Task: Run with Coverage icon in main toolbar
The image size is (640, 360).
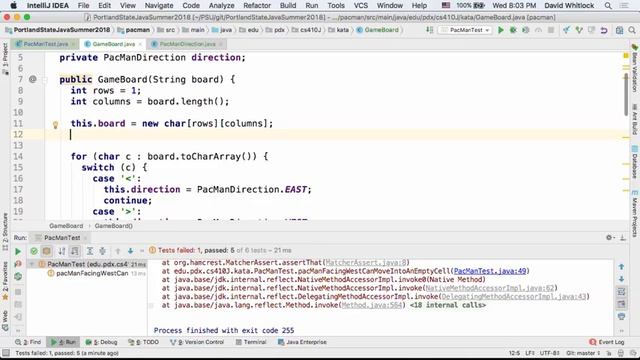Action: [526, 30]
